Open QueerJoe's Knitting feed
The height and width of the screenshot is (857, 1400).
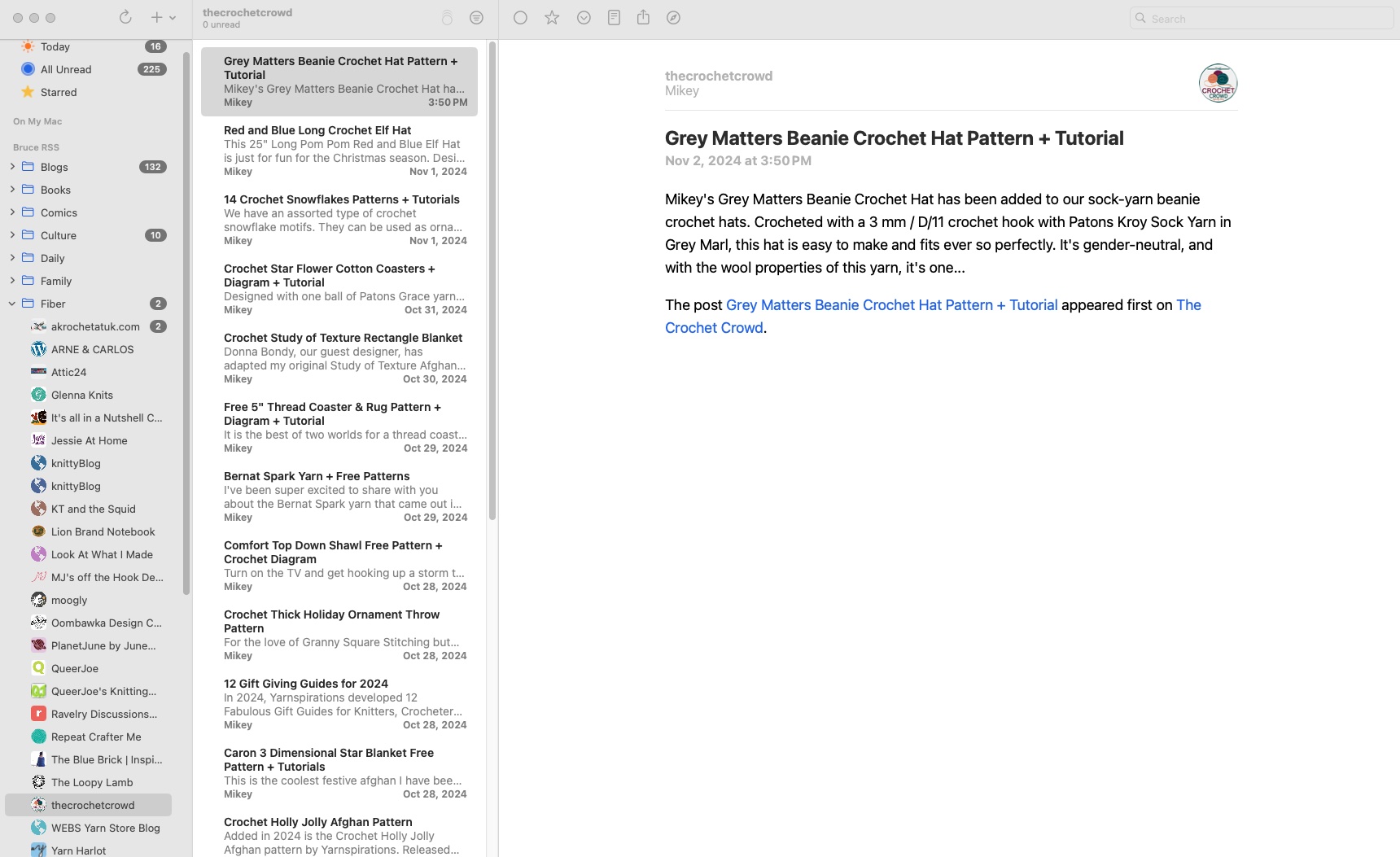[88, 691]
